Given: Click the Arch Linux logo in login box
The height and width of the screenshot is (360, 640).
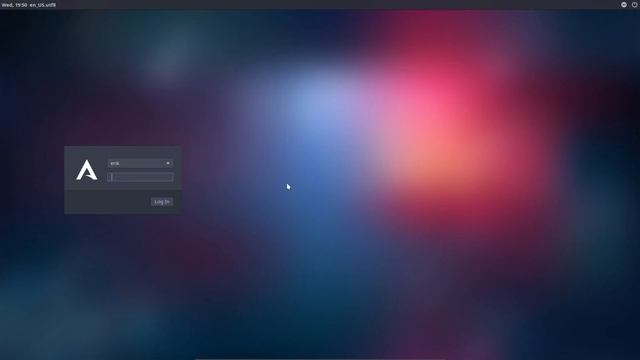Looking at the screenshot, I should point(87,170).
